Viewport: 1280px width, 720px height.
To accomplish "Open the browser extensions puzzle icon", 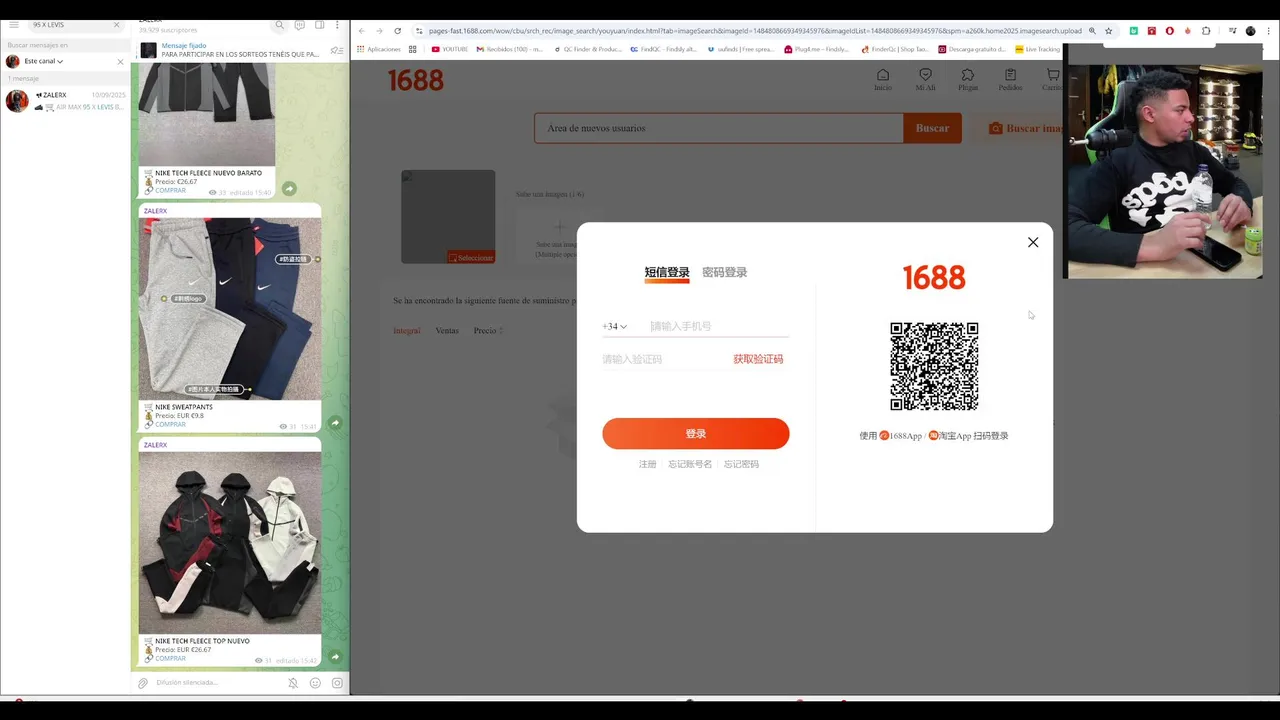I will (1206, 31).
